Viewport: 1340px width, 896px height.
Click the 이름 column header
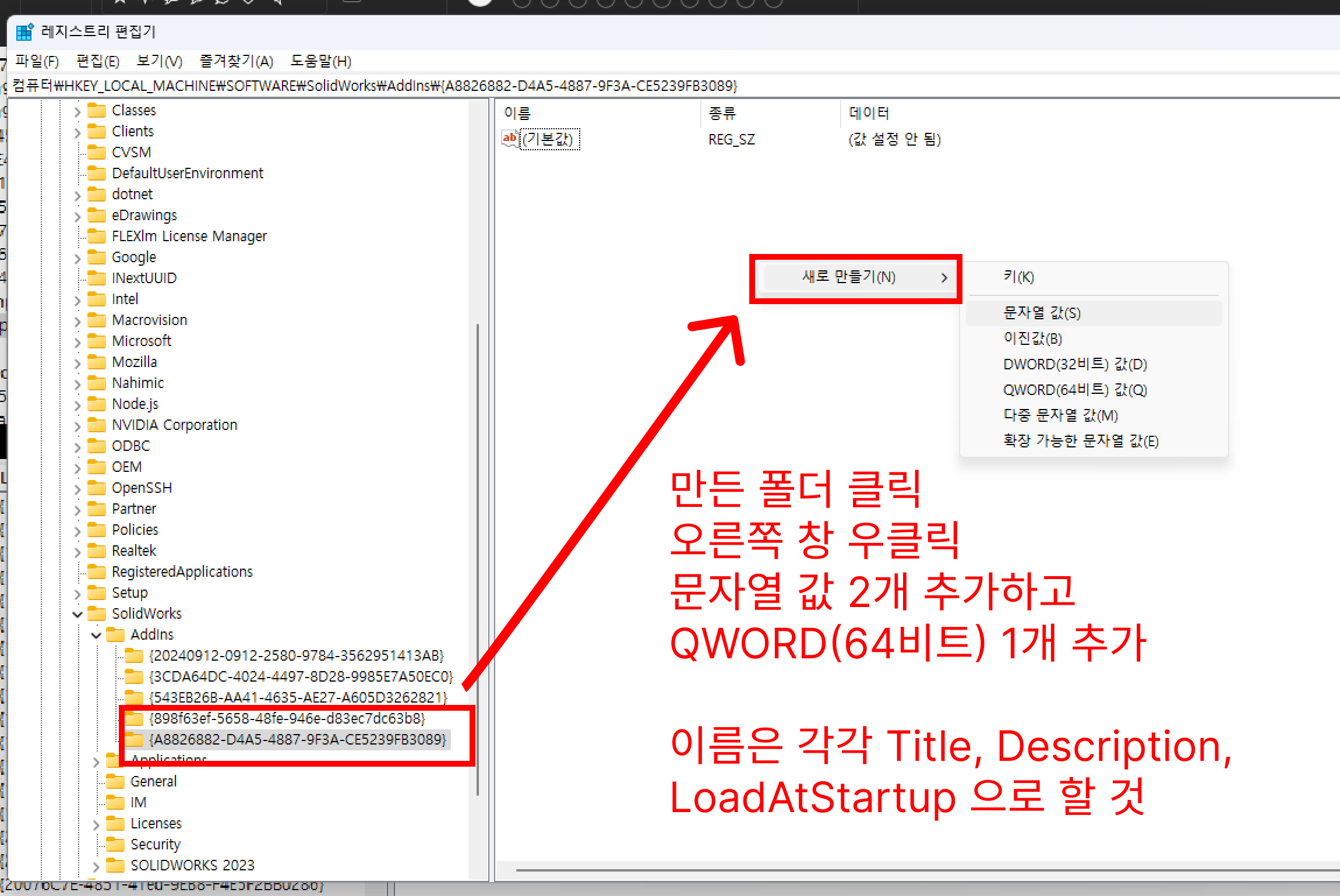(517, 113)
